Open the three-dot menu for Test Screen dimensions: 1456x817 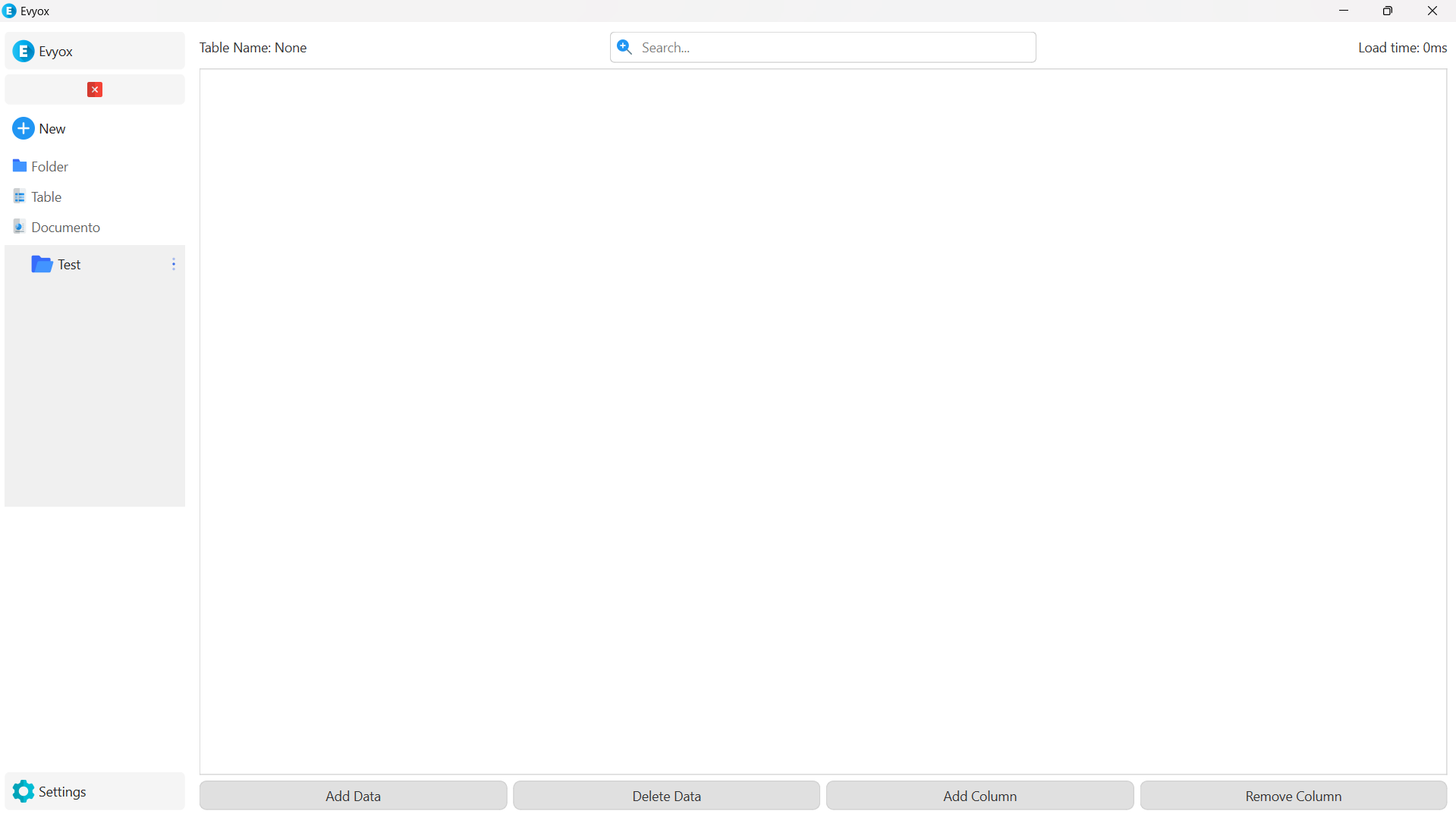coord(174,264)
